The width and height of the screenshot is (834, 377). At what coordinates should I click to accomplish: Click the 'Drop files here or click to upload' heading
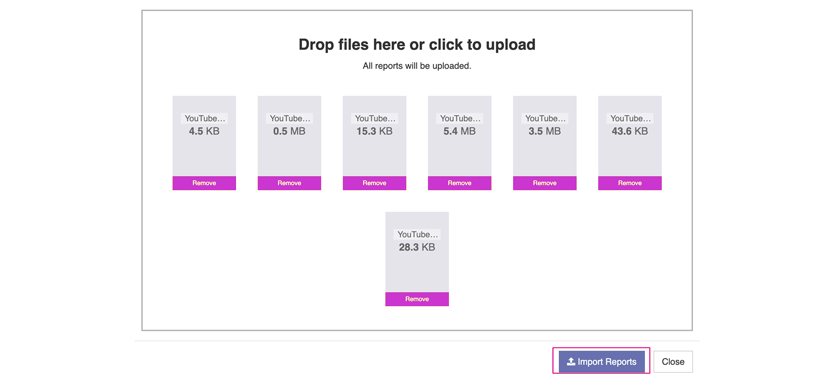pos(417,45)
